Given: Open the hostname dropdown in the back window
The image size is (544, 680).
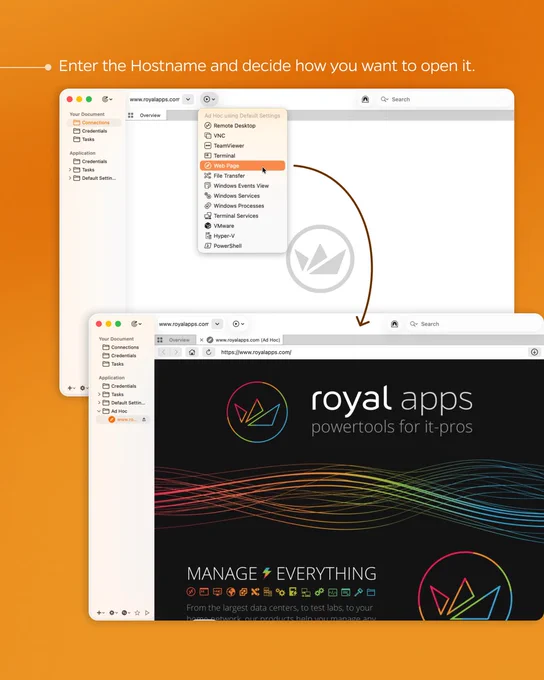Looking at the screenshot, I should pos(188,99).
